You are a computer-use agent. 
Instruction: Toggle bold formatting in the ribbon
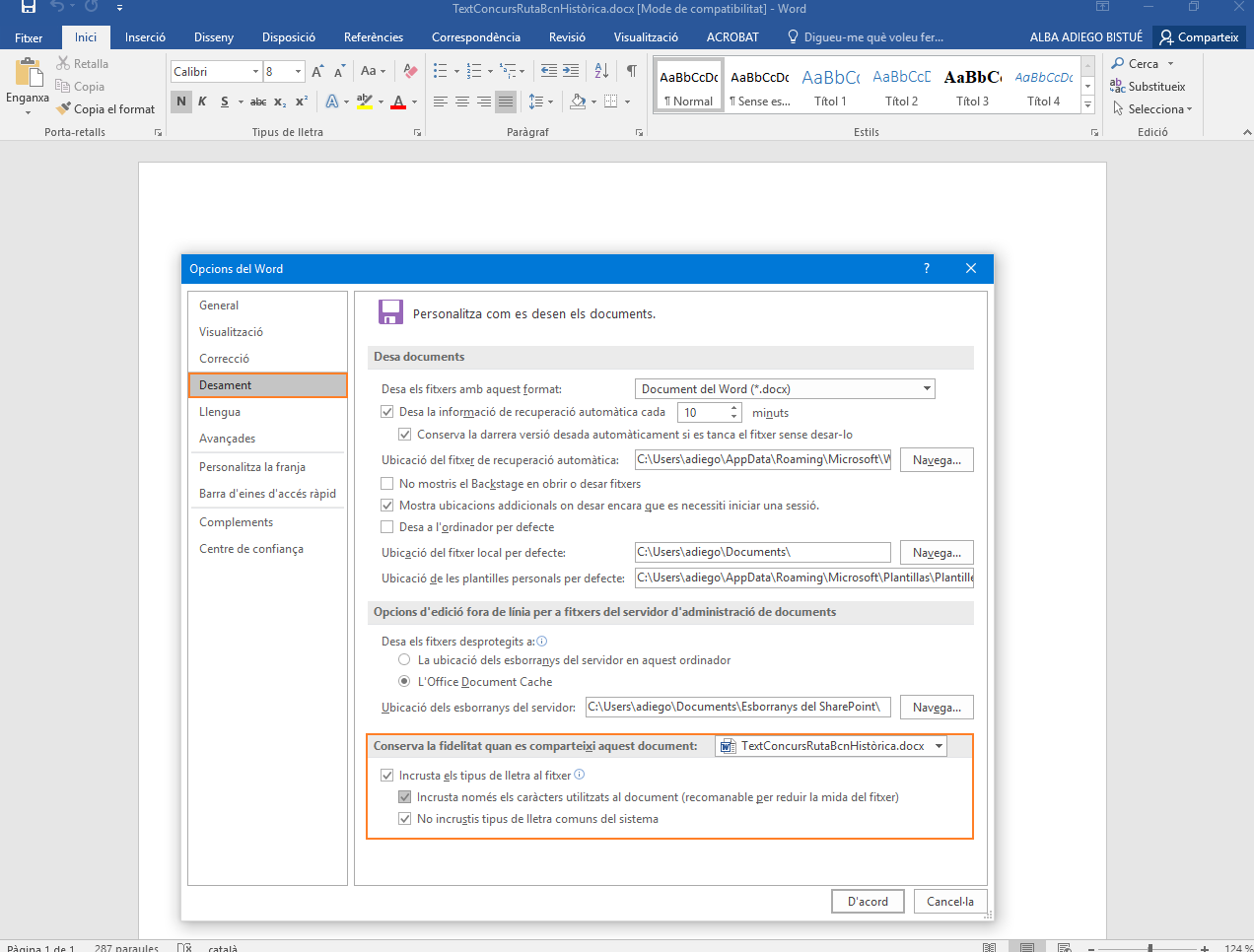180,102
